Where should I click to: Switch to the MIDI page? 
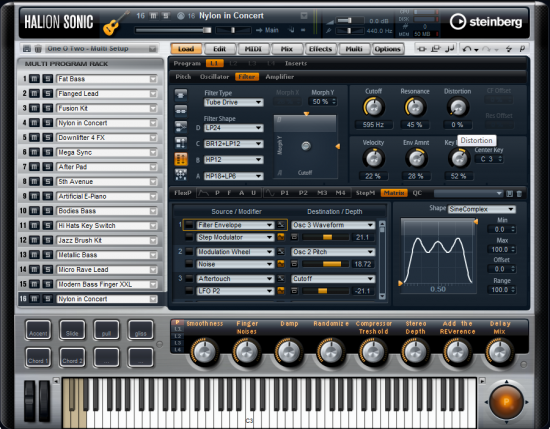click(253, 49)
